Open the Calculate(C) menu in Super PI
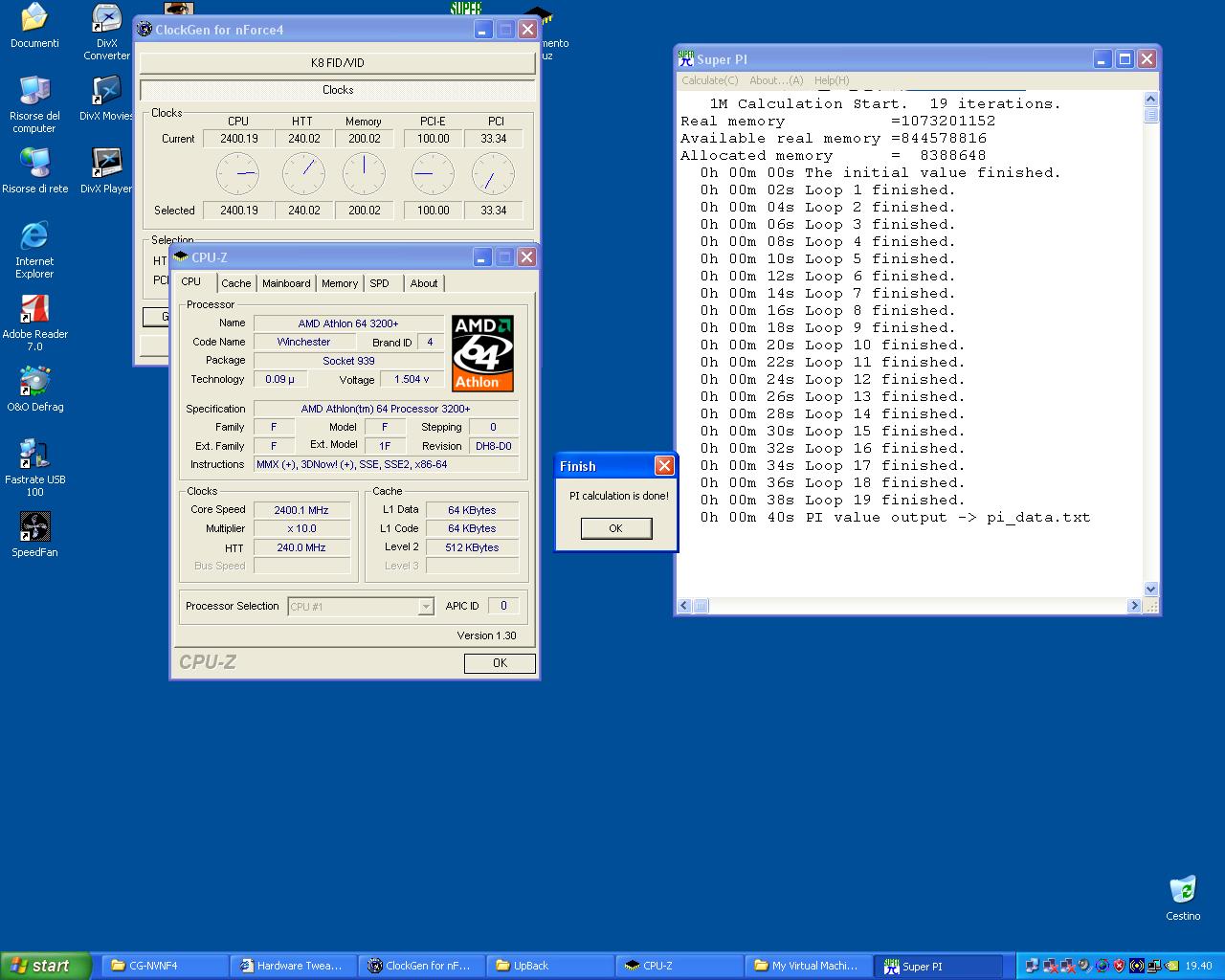 click(x=710, y=80)
